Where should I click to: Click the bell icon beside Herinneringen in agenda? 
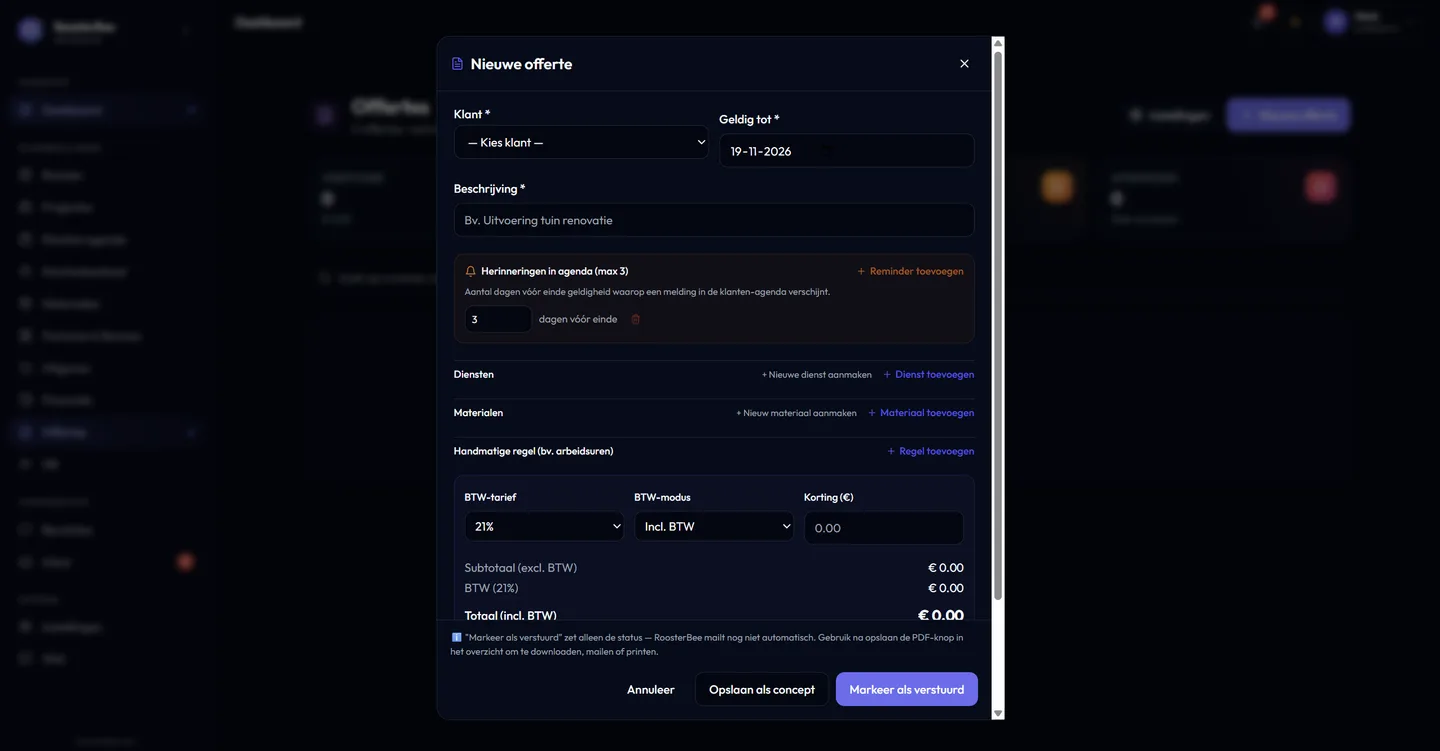tap(471, 271)
